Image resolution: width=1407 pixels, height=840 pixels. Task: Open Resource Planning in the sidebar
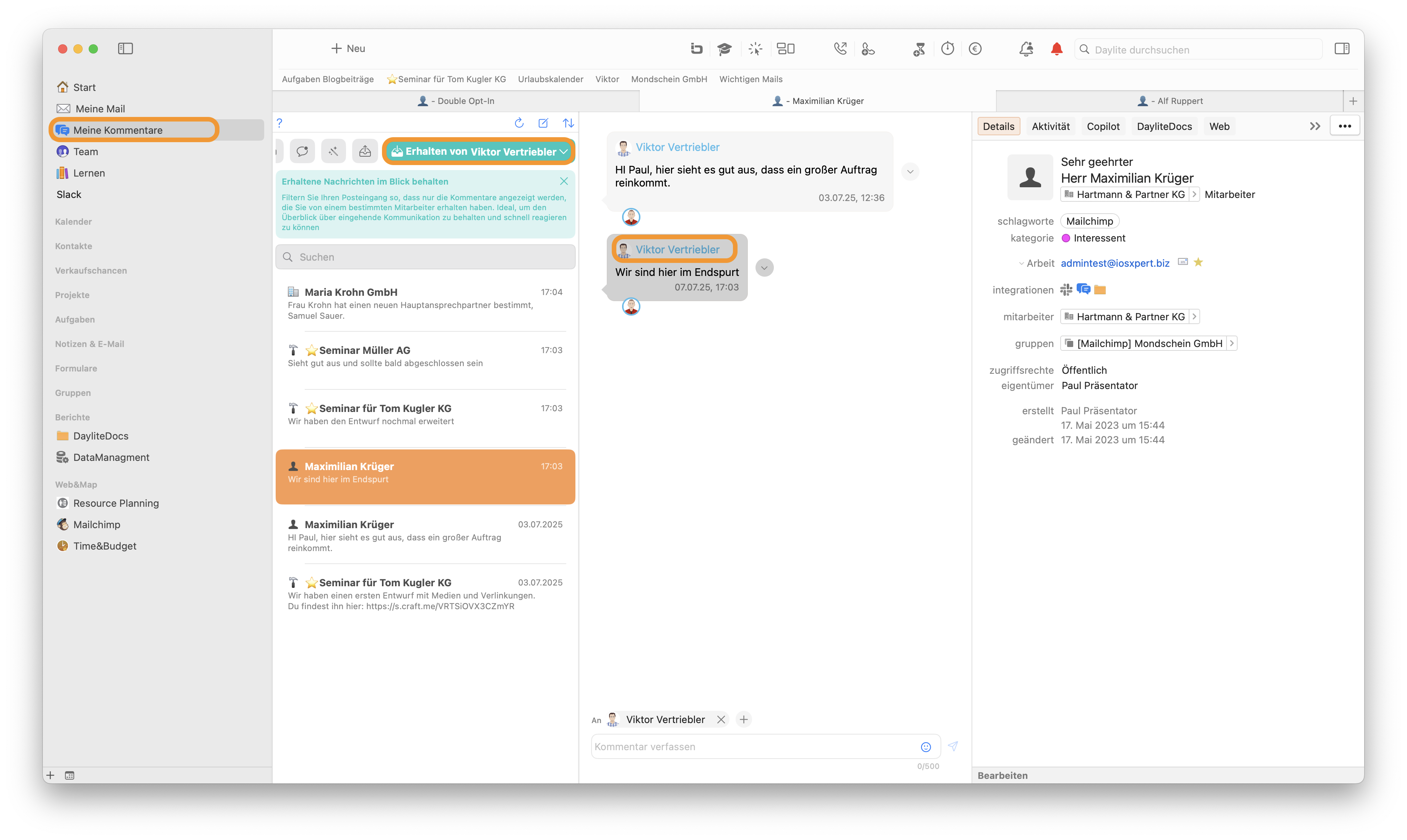pos(107,503)
